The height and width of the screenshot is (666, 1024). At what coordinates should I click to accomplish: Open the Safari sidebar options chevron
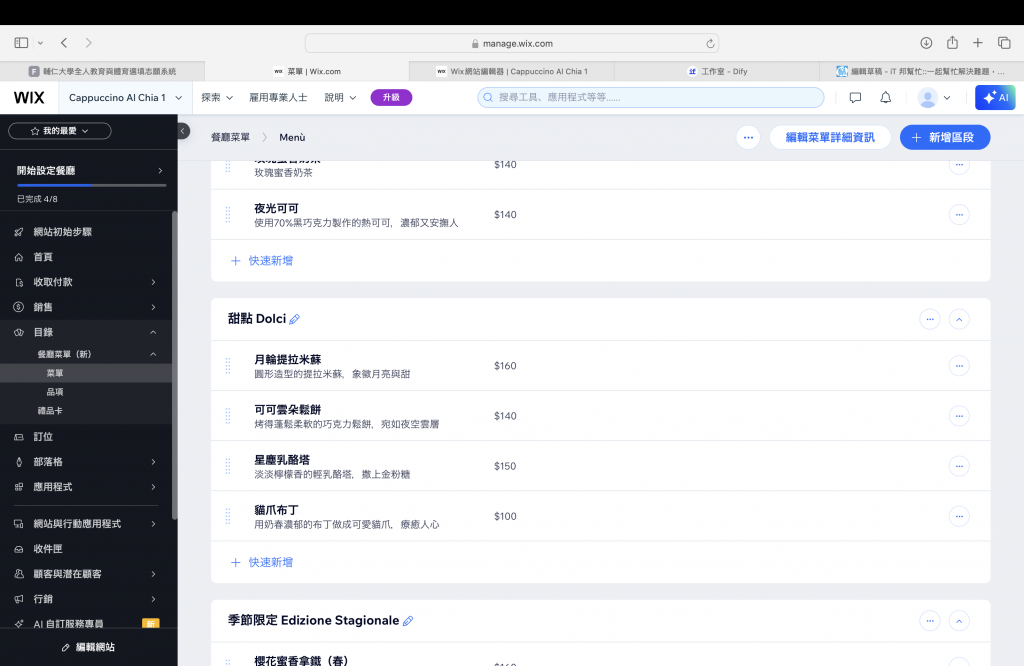40,43
